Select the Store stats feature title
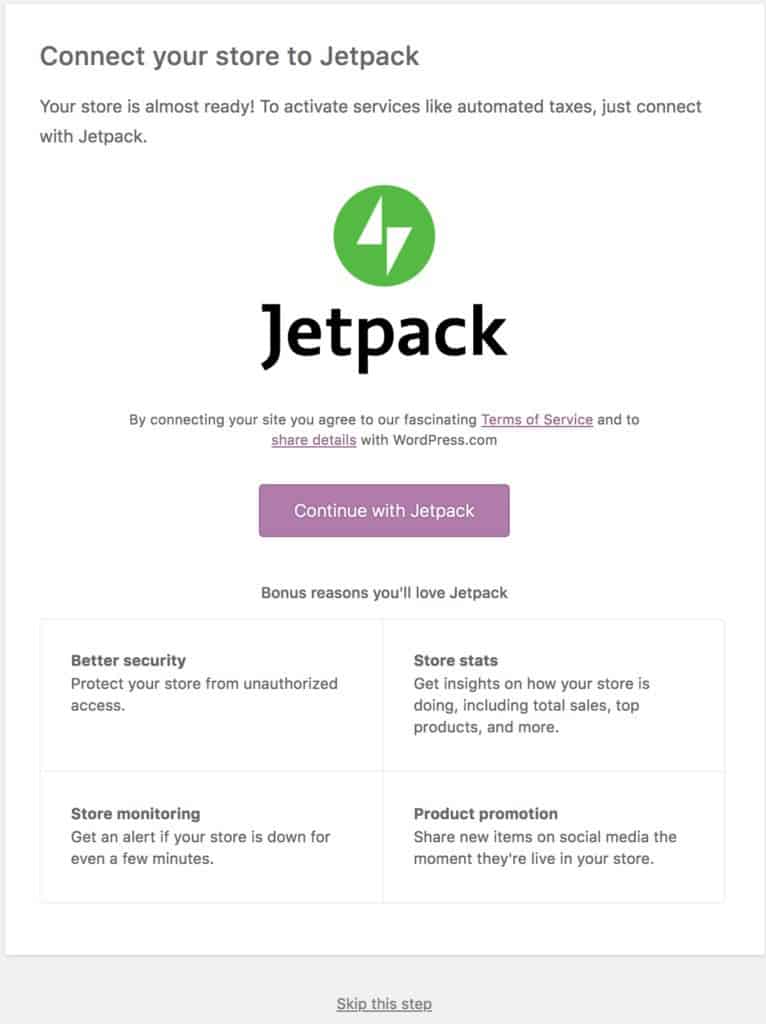 point(455,661)
